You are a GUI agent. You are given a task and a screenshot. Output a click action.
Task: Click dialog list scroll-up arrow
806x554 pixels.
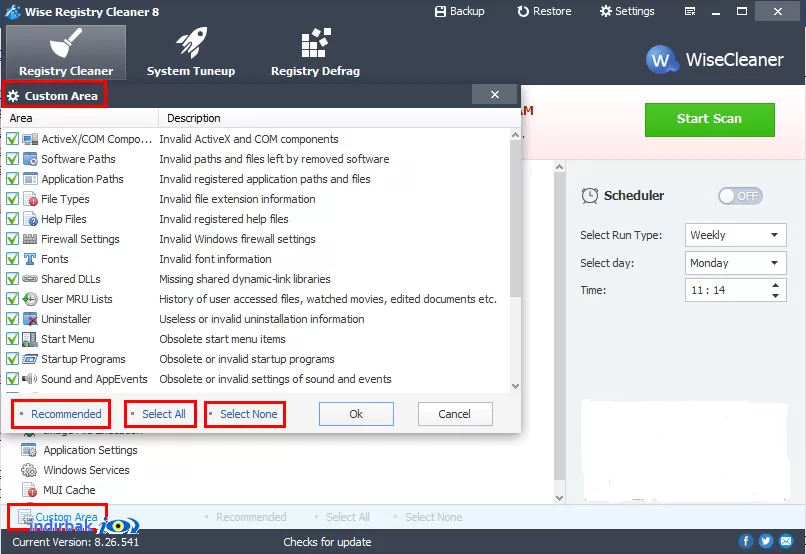pos(515,135)
